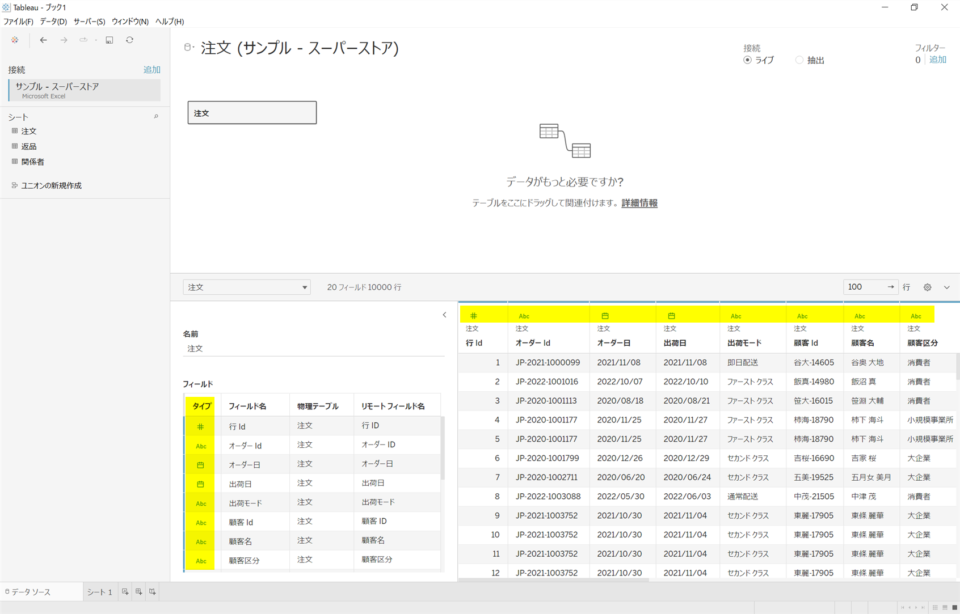Screen dimensions: 960x614
Task: Click the back navigation arrow icon
Action: pos(43,40)
